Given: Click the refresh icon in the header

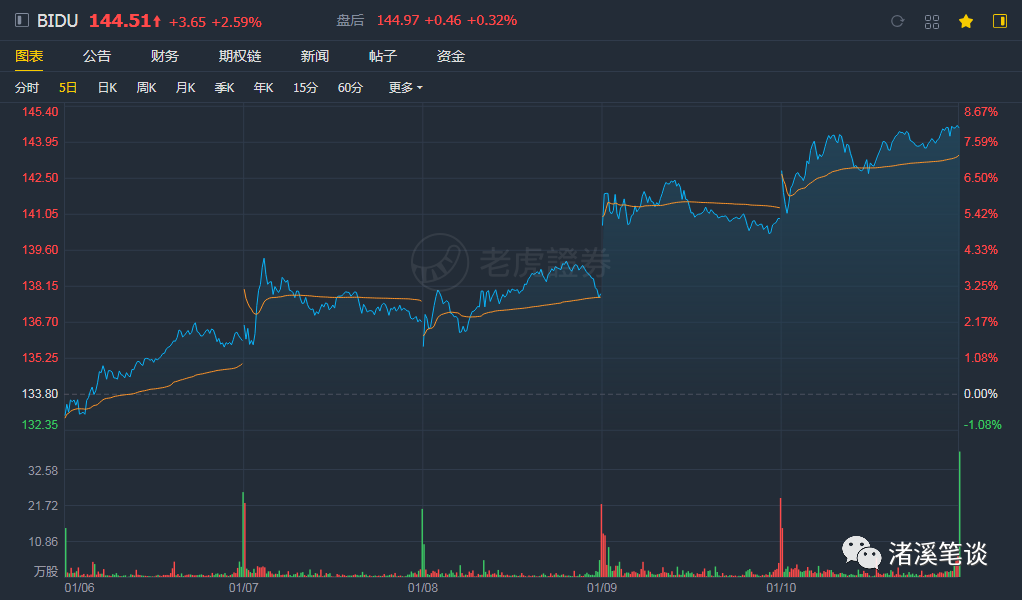Looking at the screenshot, I should 898,21.
